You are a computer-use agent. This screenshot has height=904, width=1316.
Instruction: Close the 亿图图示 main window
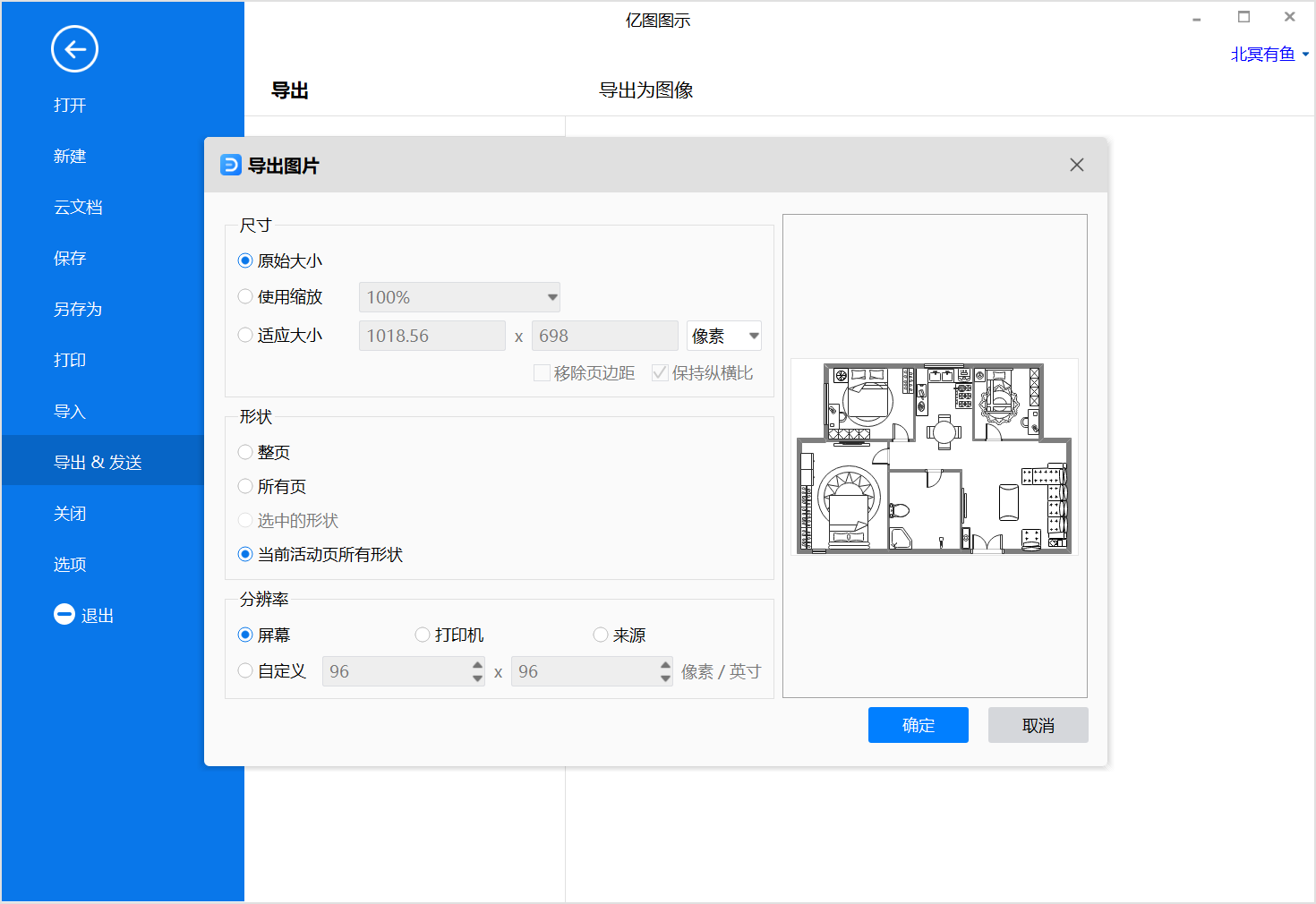coord(1290,17)
